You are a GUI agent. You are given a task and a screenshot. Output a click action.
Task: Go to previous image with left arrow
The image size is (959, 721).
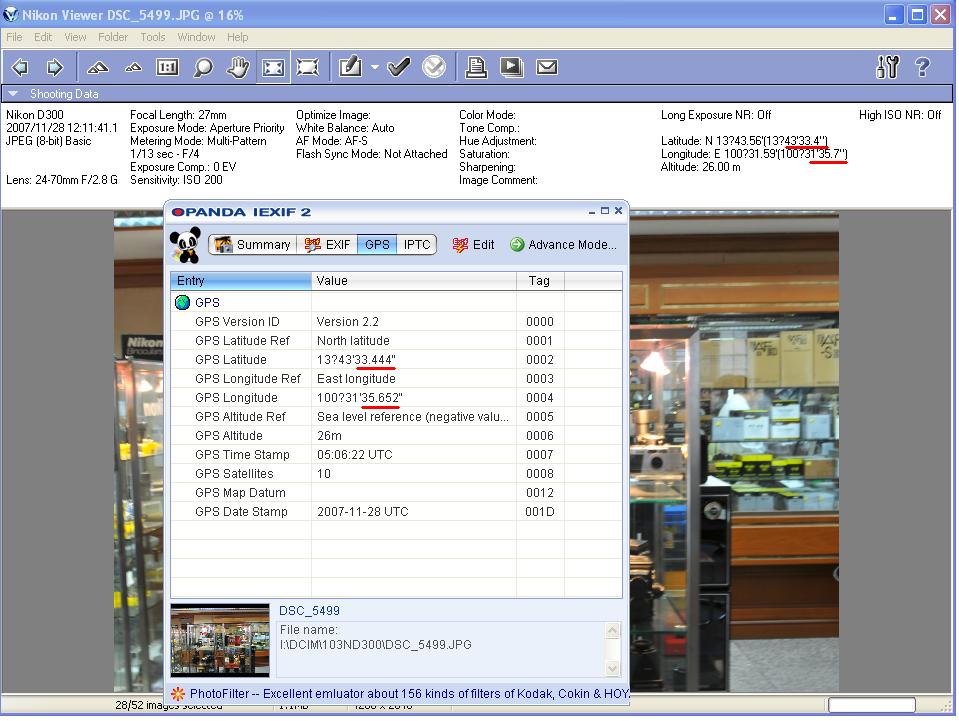(x=20, y=67)
